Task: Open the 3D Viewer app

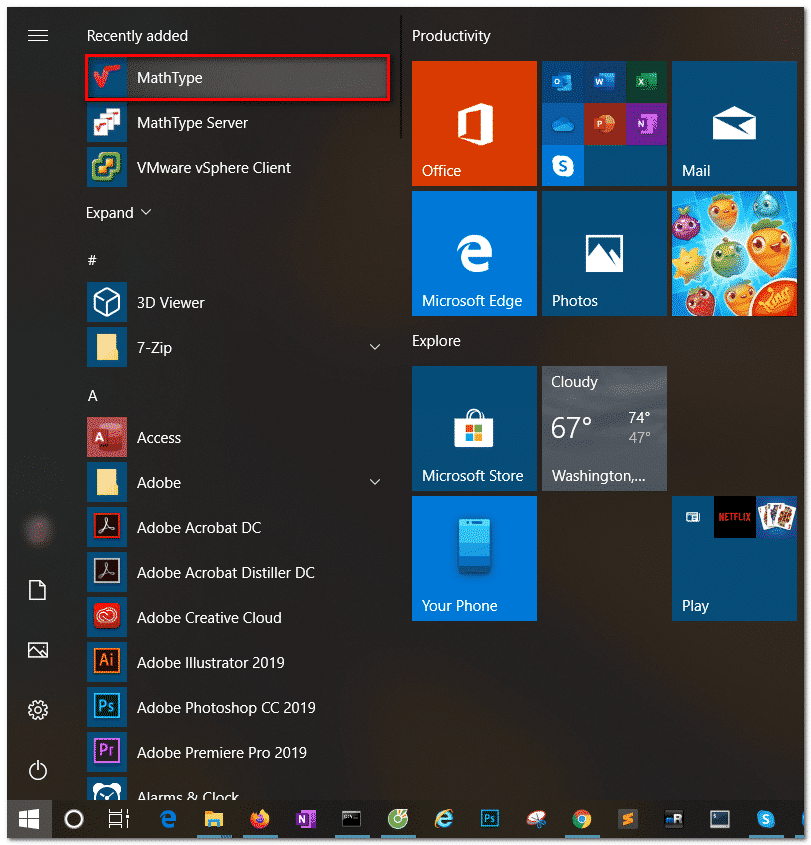Action: point(170,303)
